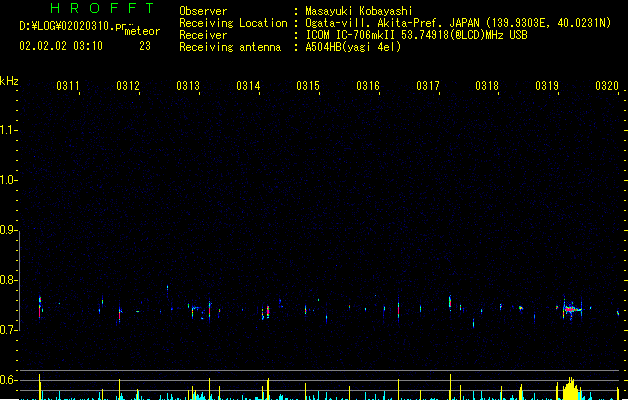Click the 0314 time marker
629x400 pixels.
click(x=248, y=86)
